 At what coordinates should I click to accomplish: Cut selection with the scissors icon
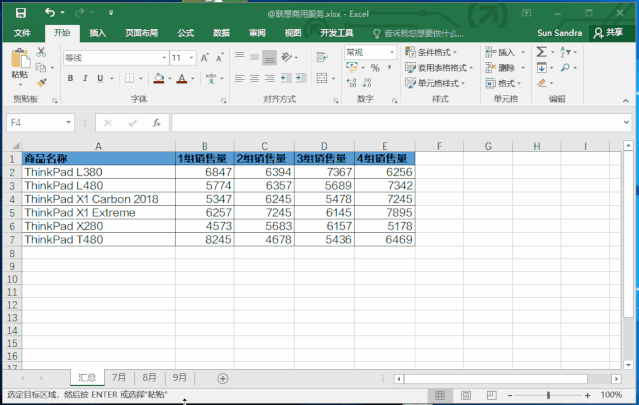tap(41, 52)
